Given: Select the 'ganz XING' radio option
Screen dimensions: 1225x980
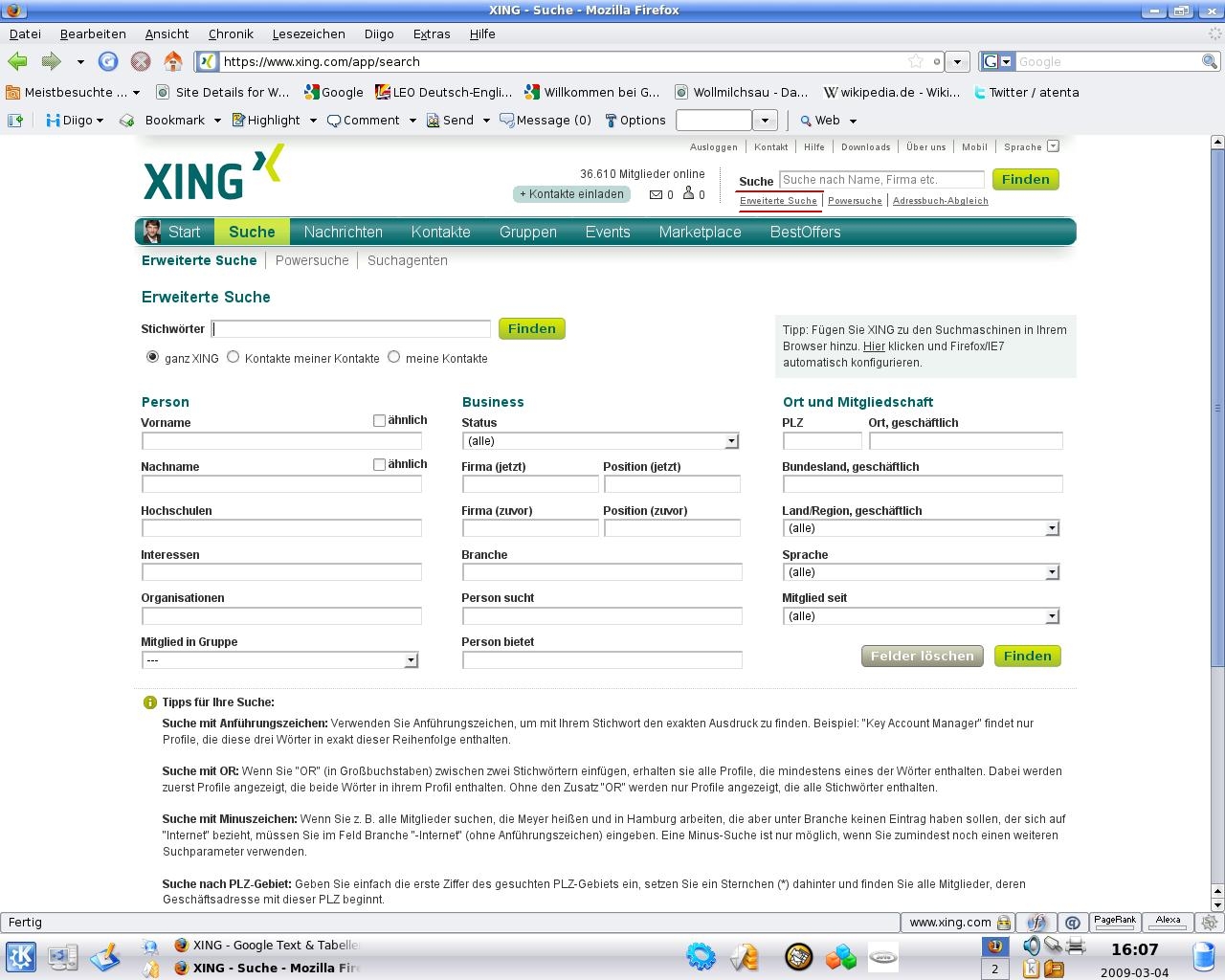Looking at the screenshot, I should pyautogui.click(x=152, y=357).
